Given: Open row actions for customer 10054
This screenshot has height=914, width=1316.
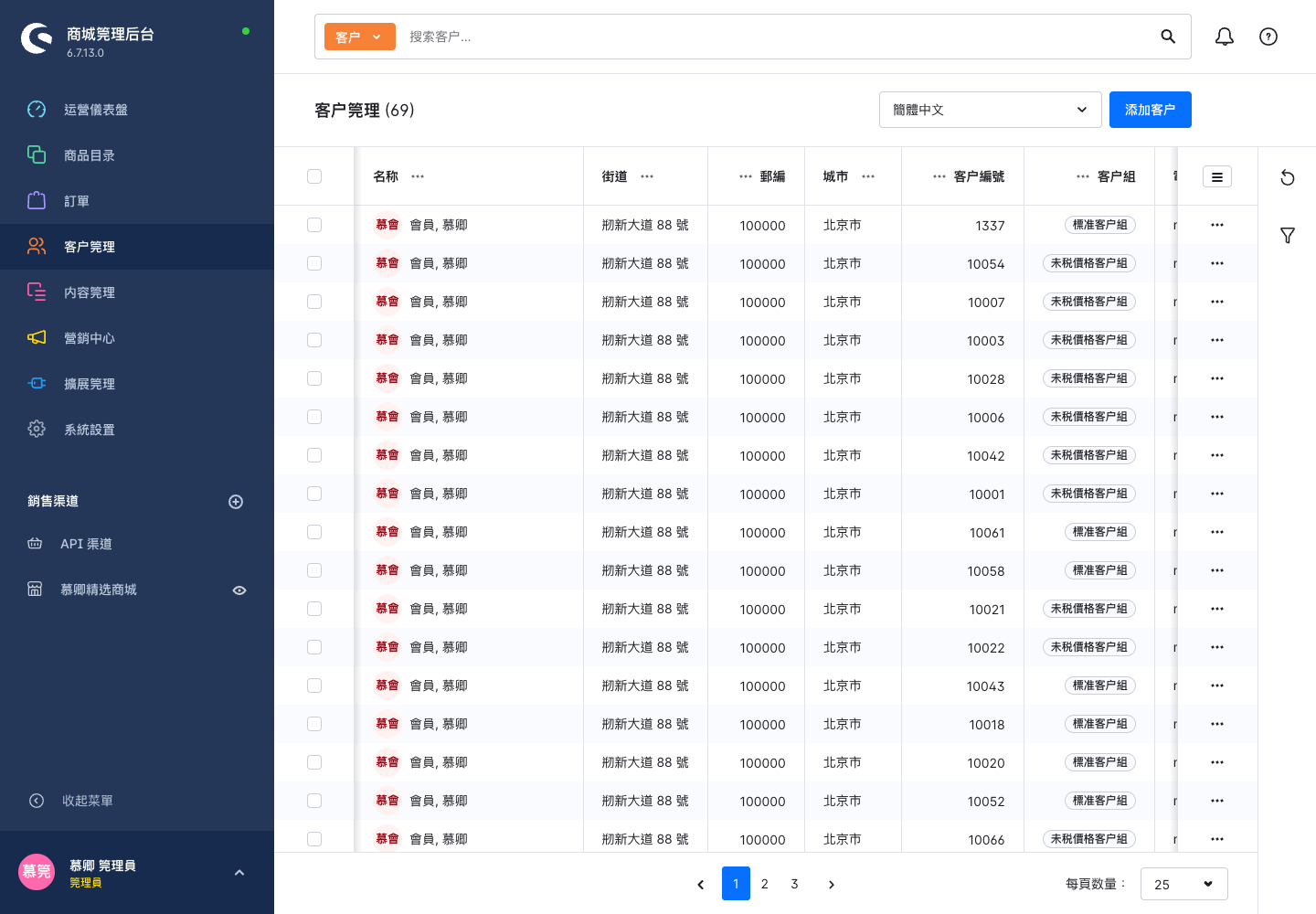Looking at the screenshot, I should pos(1217,263).
